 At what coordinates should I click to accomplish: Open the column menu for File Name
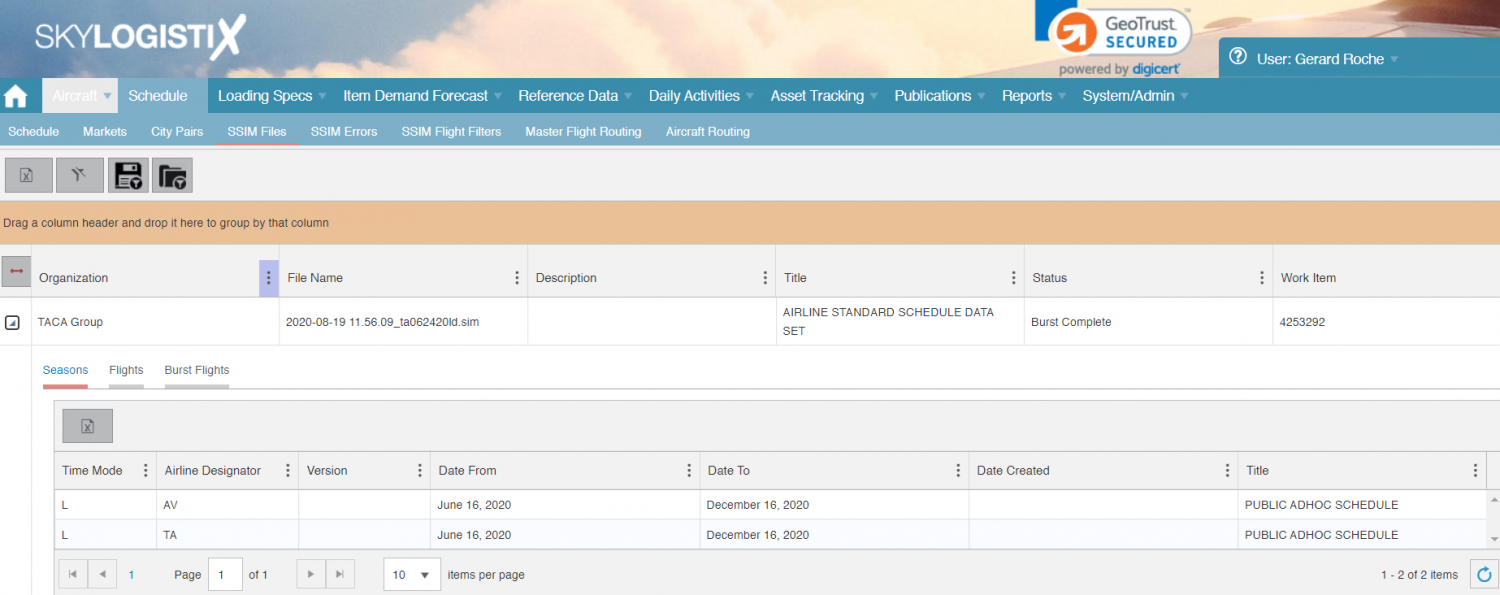coord(516,277)
